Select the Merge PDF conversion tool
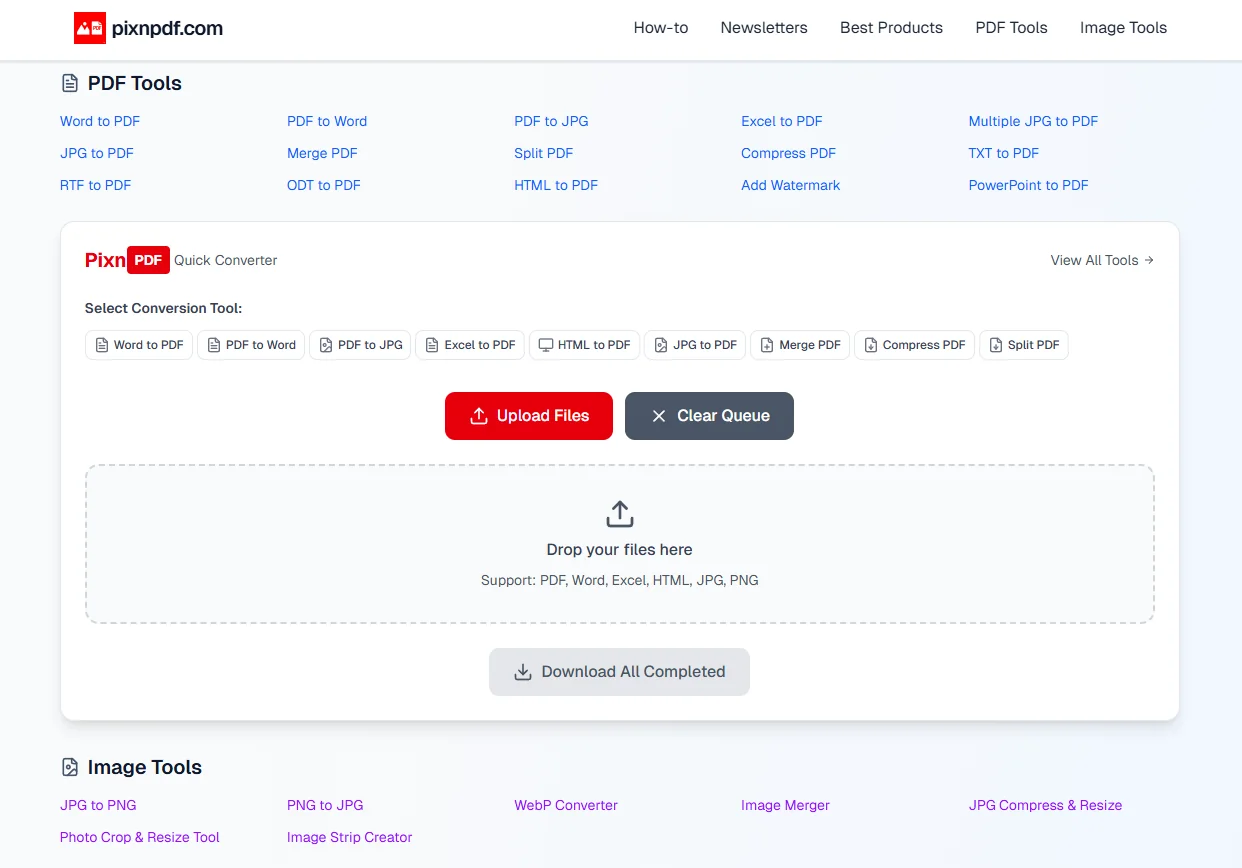 pos(800,344)
